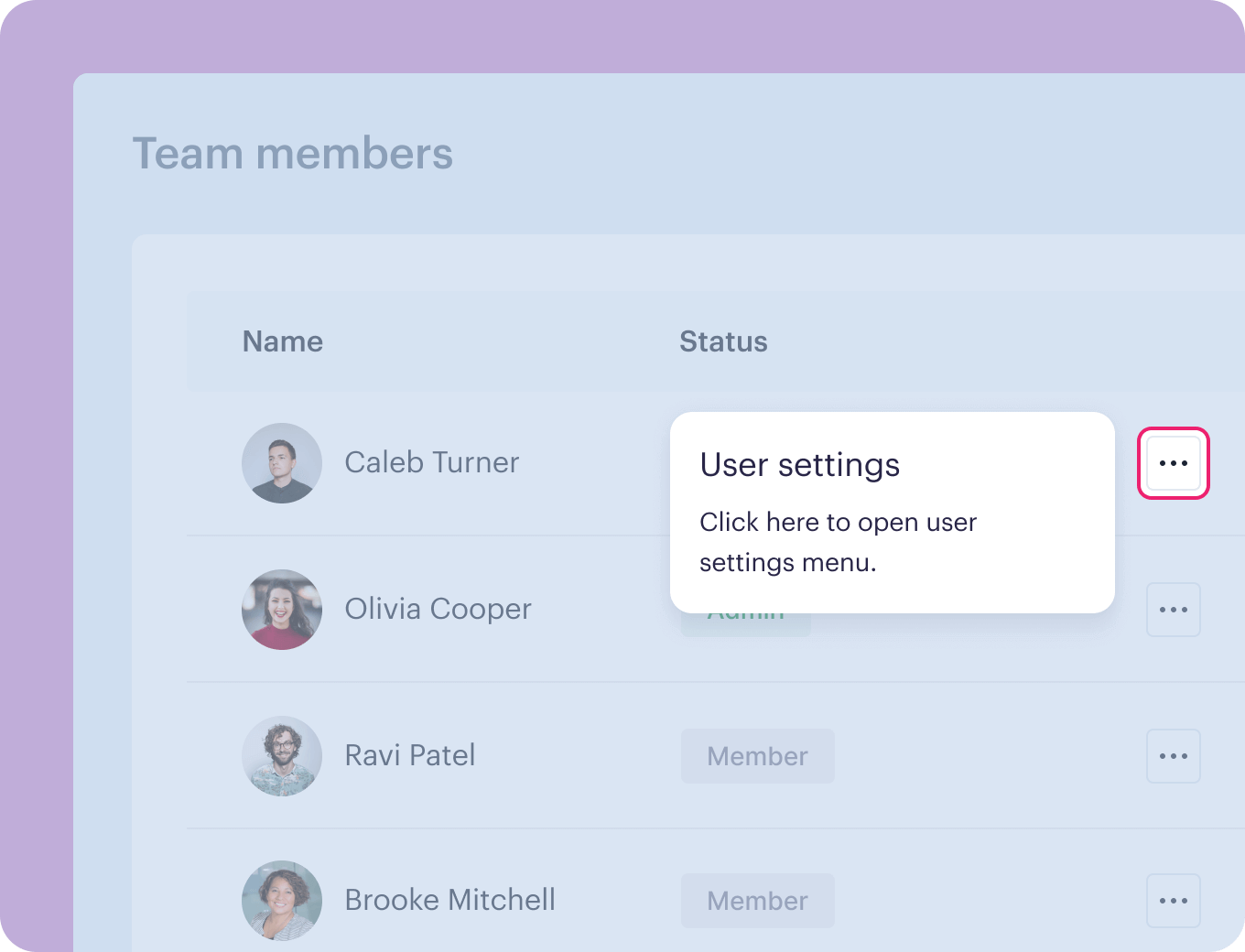Click the tooltip text about opening settings menu
1245x952 pixels.
839,542
